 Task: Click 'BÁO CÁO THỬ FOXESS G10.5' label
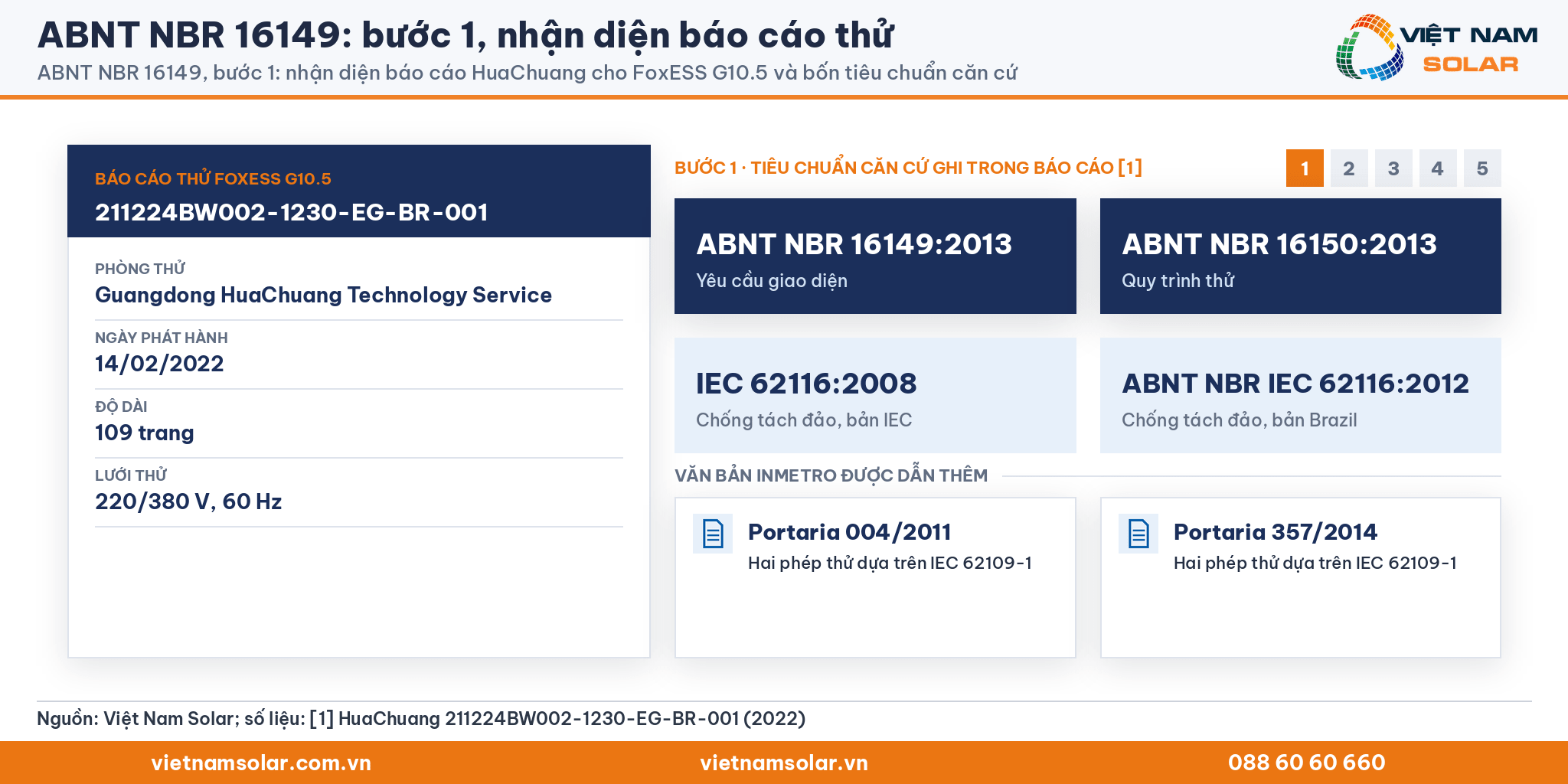click(x=213, y=179)
